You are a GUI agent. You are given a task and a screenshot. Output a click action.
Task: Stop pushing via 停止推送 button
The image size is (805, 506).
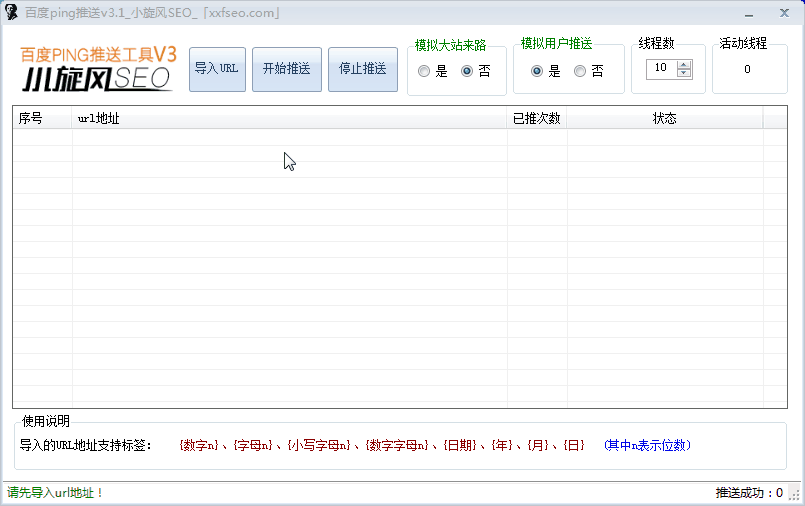pos(362,69)
